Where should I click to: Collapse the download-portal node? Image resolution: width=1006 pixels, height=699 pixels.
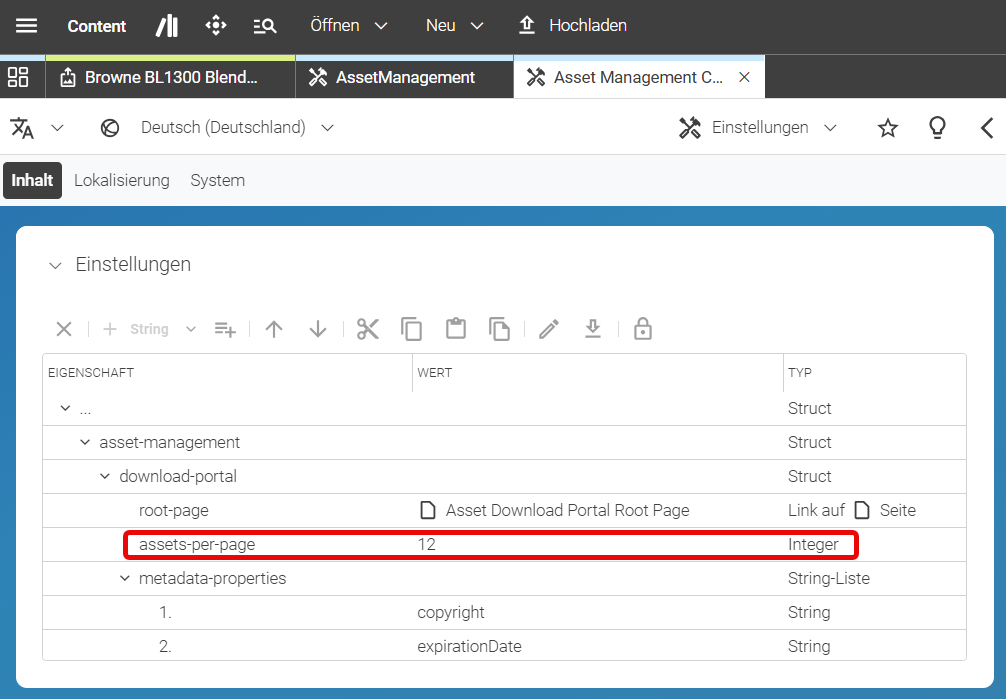point(105,476)
